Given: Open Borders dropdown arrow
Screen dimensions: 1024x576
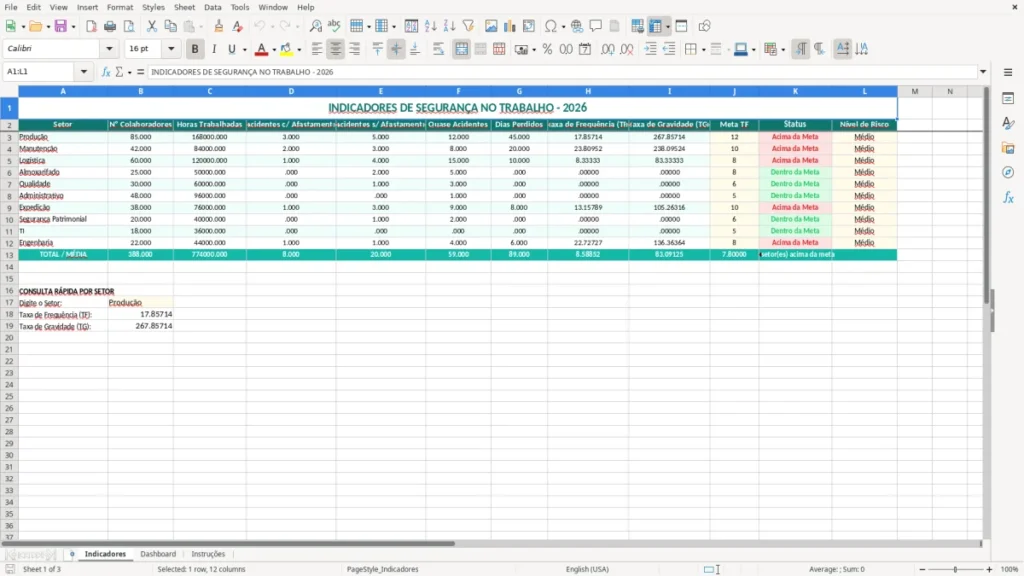Looking at the screenshot, I should coord(703,50).
